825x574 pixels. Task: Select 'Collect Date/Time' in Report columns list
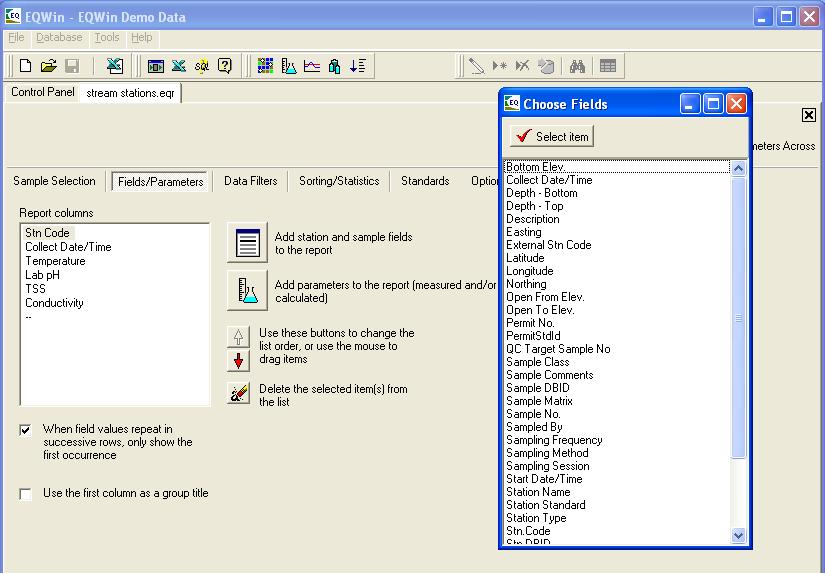(68, 247)
